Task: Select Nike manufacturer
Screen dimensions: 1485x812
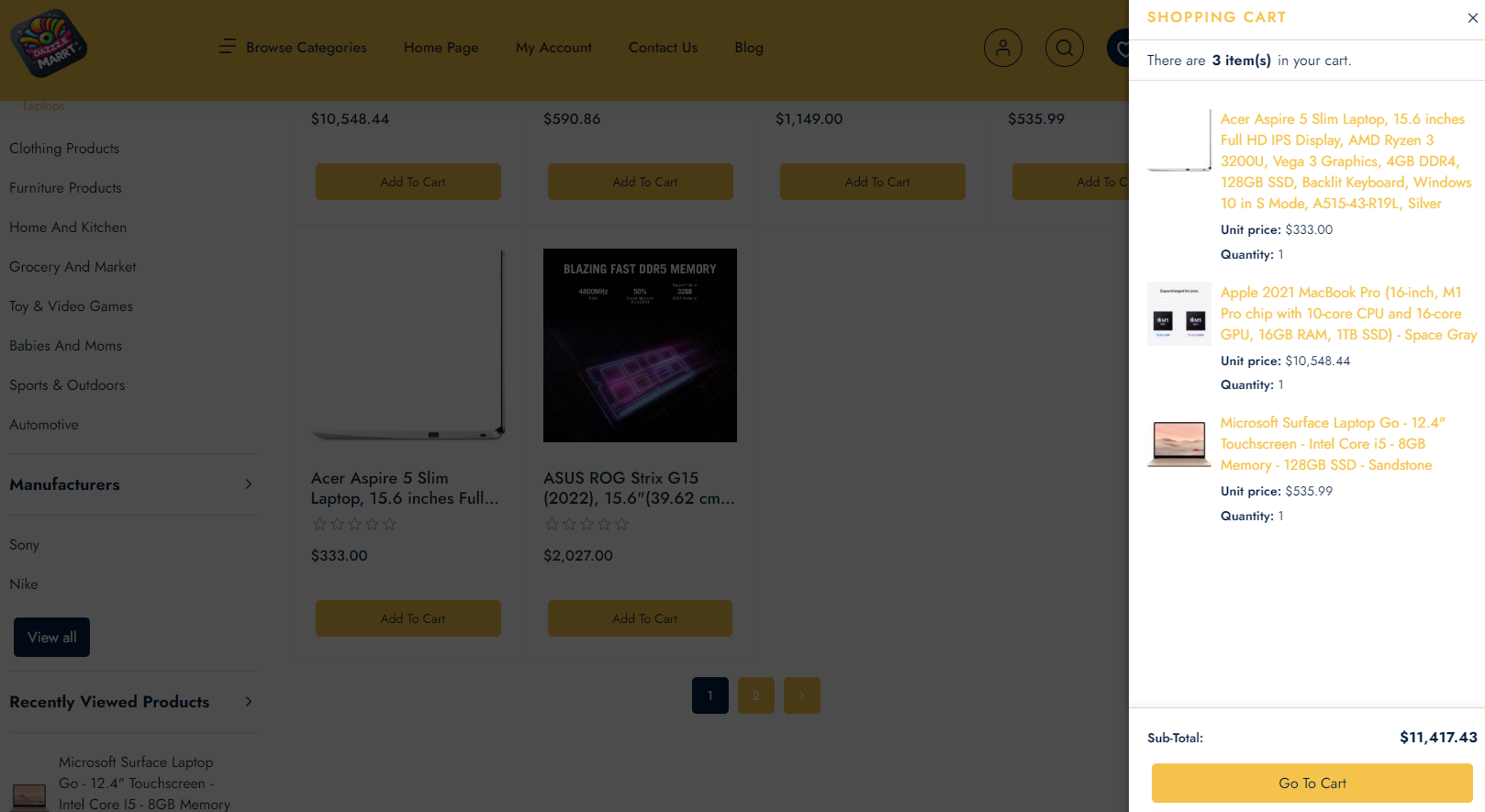Action: click(24, 584)
